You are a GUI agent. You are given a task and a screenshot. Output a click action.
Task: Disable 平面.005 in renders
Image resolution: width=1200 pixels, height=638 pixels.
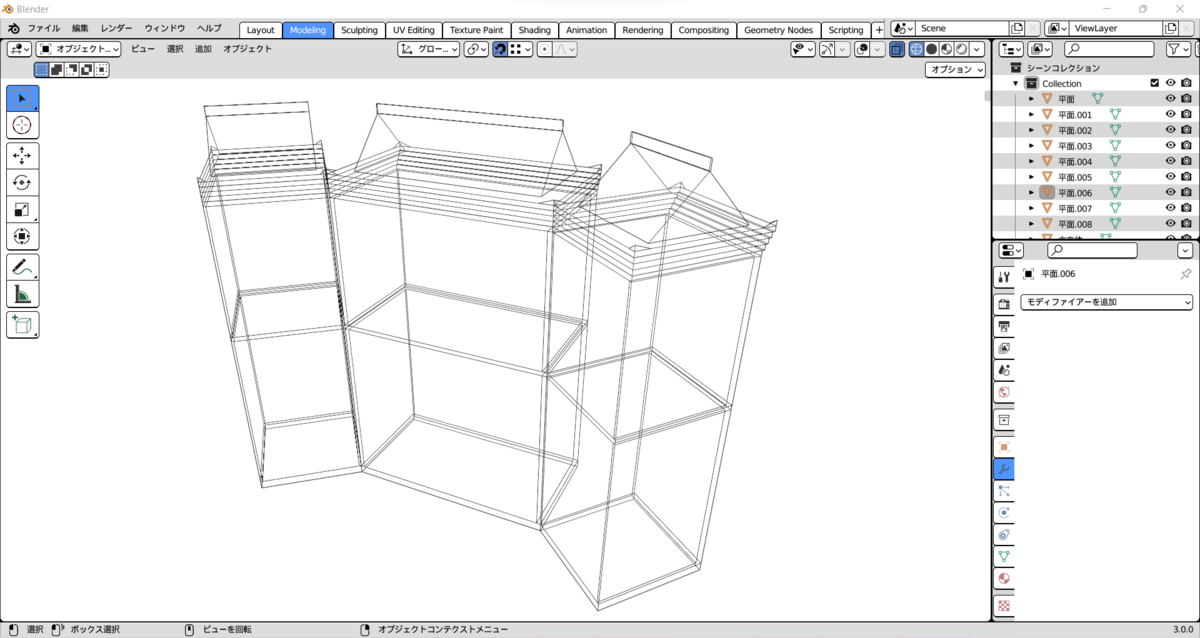click(x=1186, y=177)
